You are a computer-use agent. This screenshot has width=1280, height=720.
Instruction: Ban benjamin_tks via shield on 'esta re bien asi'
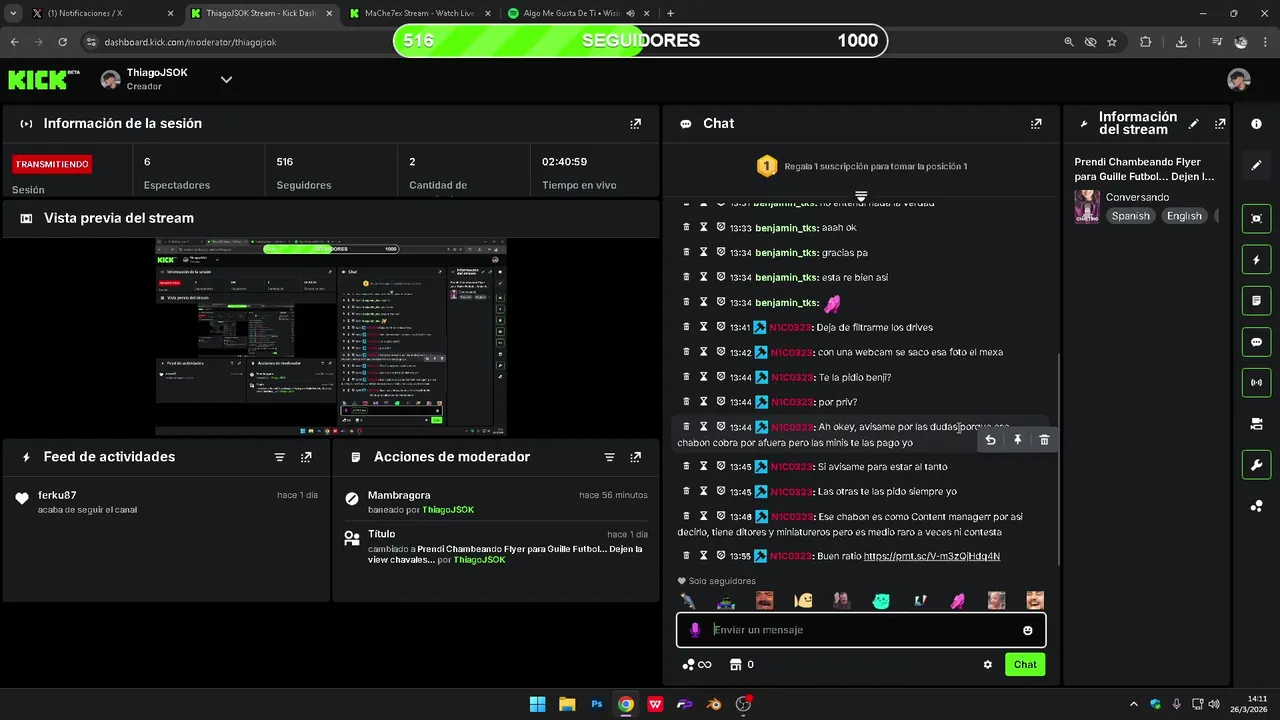pyautogui.click(x=721, y=277)
